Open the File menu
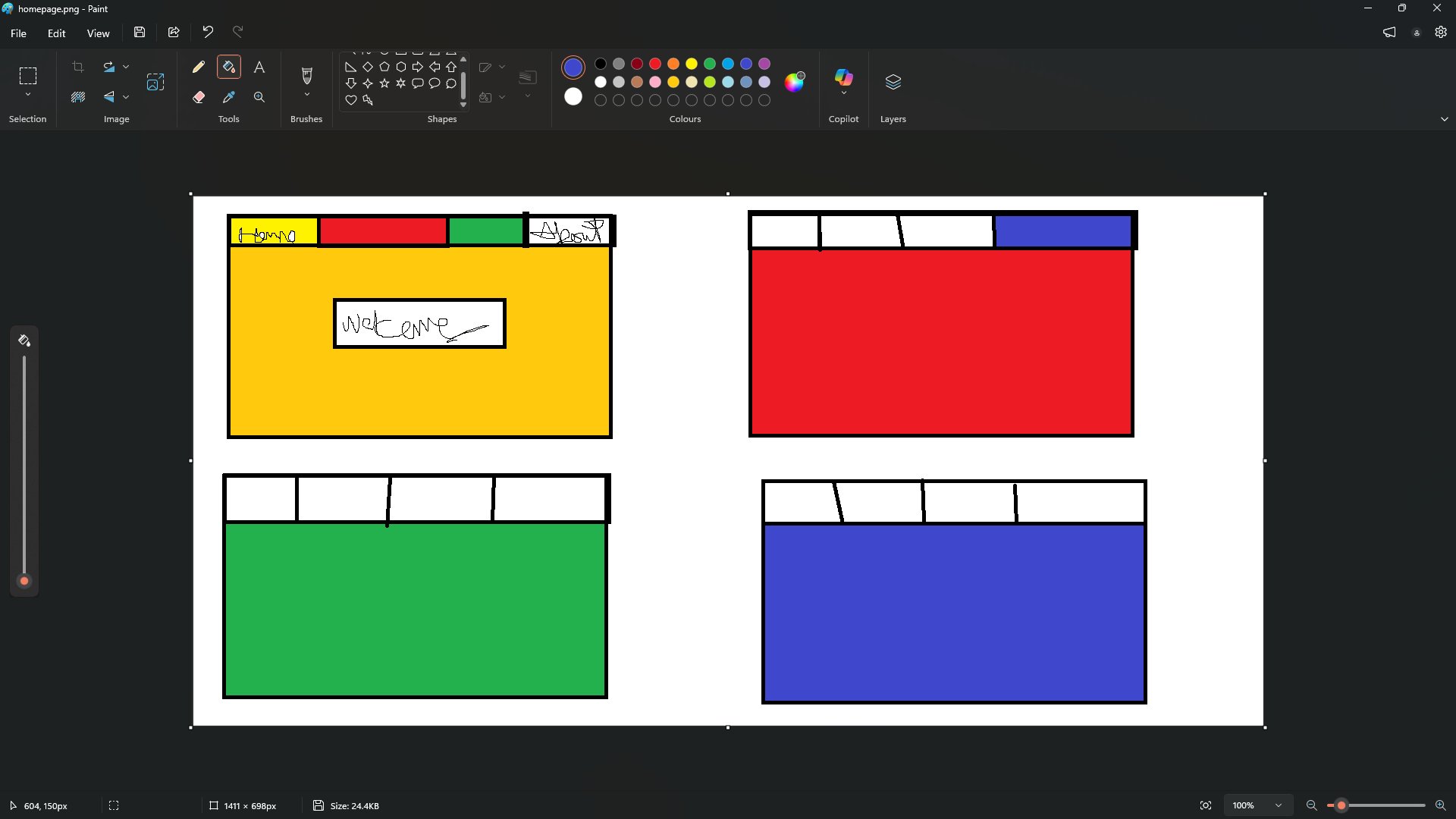The width and height of the screenshot is (1456, 819). 18,33
